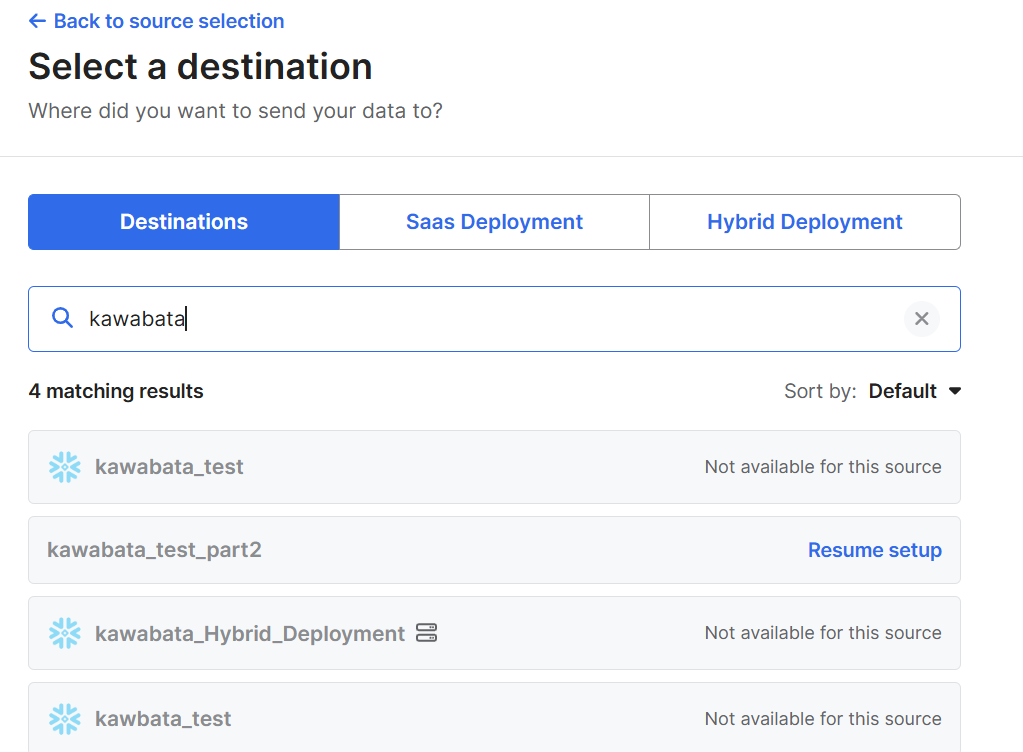Select the kawabata_Hybrid_Deployment destination name
Viewport: 1023px width, 752px height.
point(249,633)
